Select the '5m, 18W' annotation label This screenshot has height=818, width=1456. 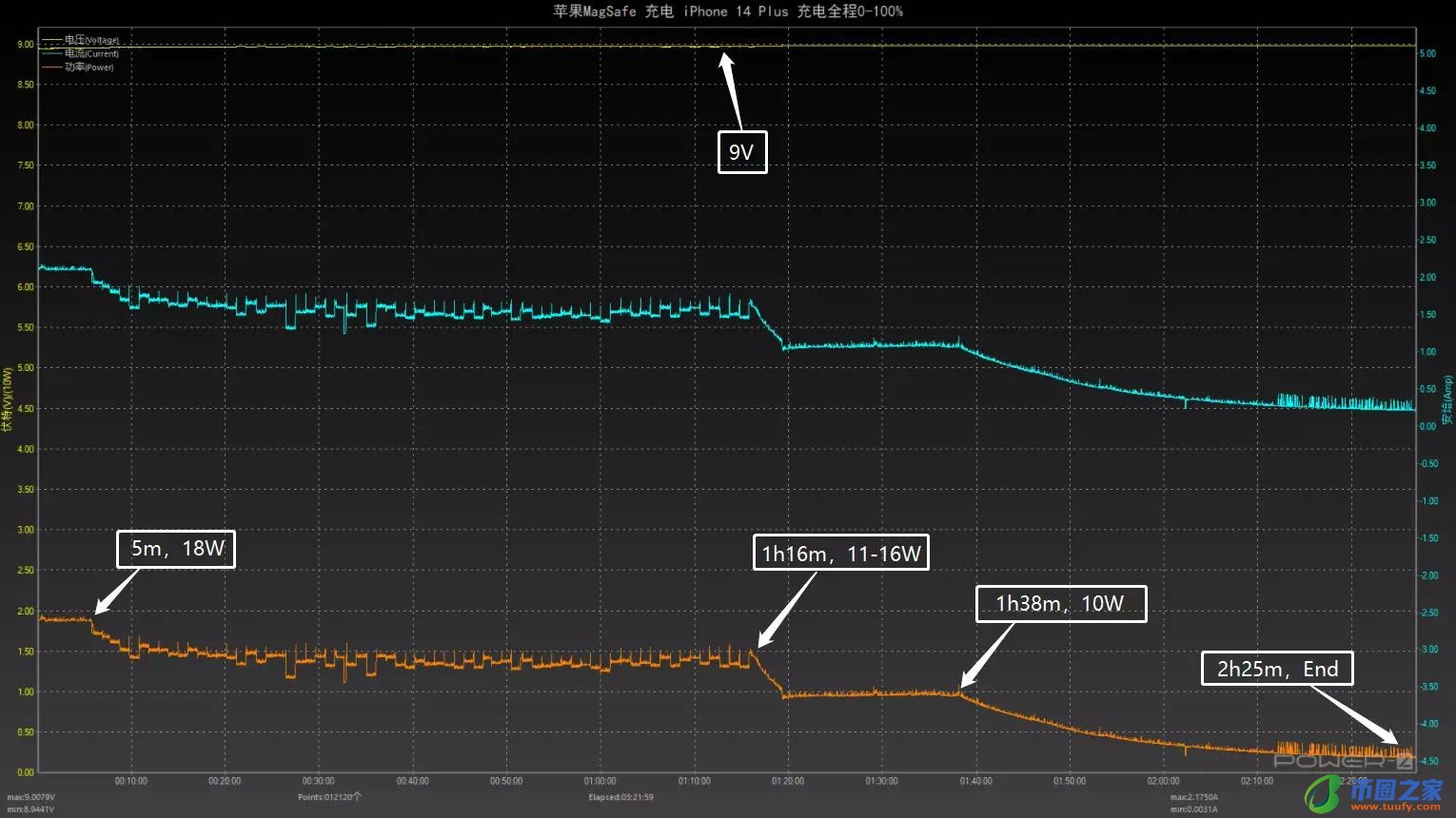(x=176, y=549)
